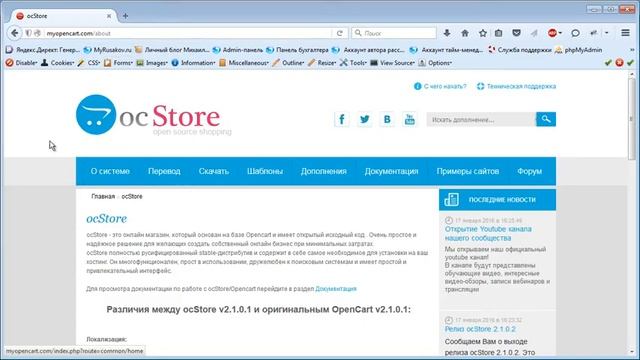This screenshot has width=640, height=360.
Task: Click the ocStore YouTube icon
Action: 409,119
